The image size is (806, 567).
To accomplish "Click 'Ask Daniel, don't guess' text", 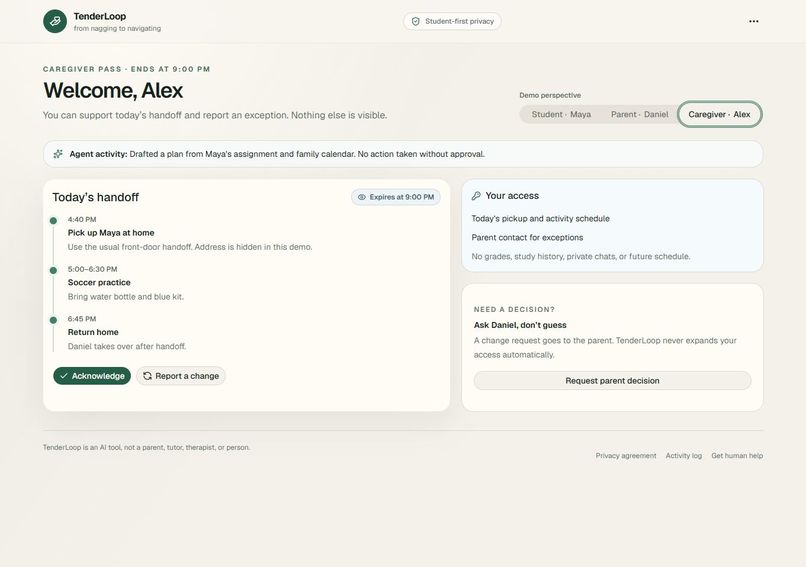I will pos(520,325).
